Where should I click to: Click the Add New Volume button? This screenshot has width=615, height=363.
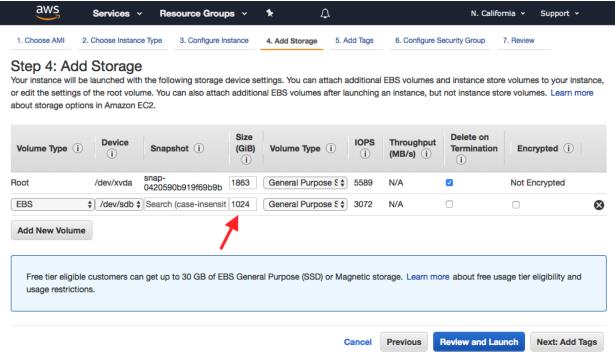click(x=51, y=230)
